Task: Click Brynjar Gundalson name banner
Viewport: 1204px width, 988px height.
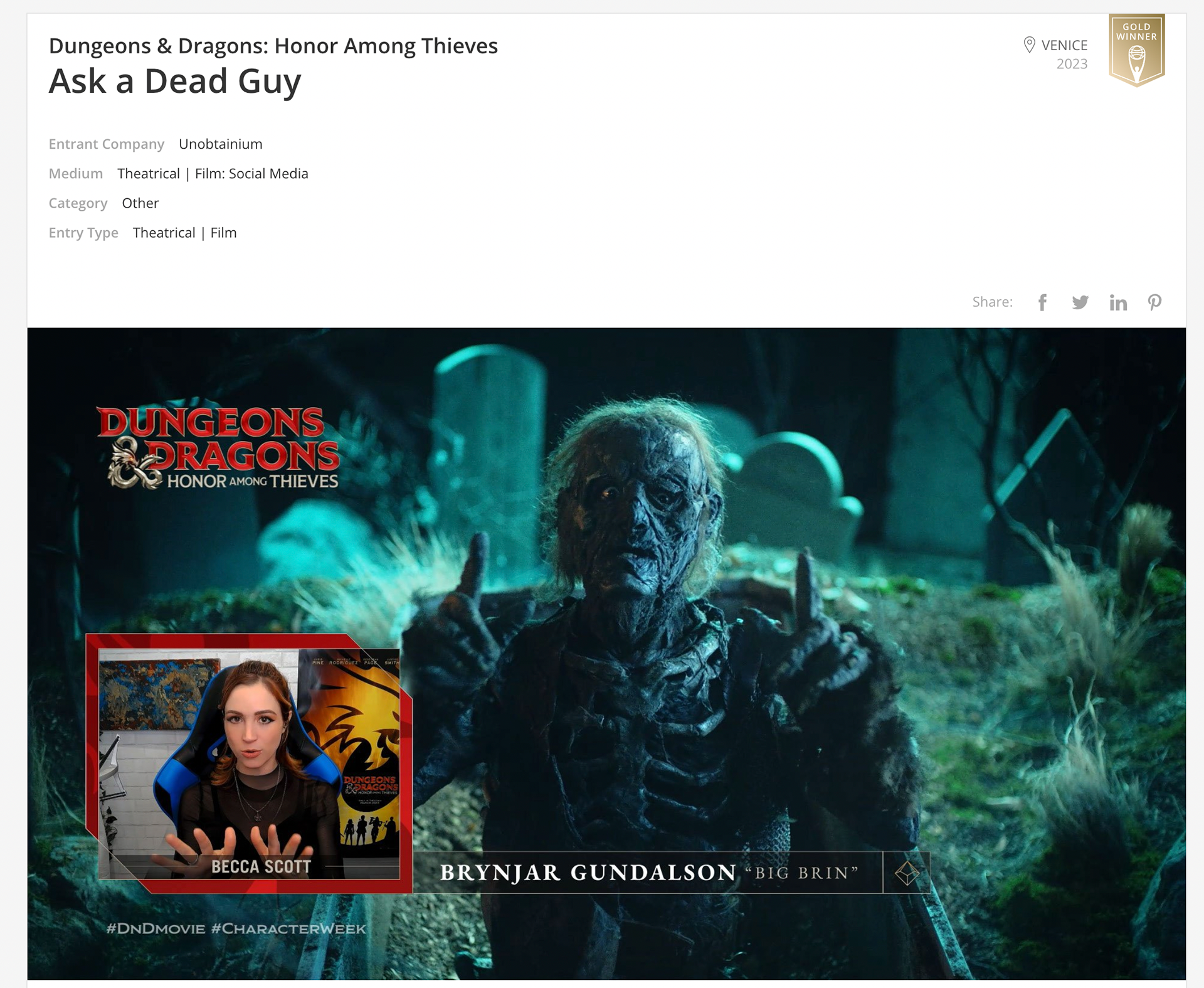Action: point(648,873)
